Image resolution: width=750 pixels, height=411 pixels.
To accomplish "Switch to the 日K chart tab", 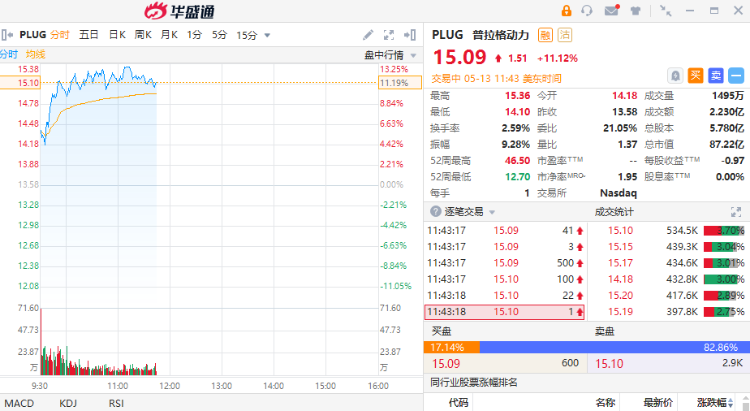I will pos(116,35).
